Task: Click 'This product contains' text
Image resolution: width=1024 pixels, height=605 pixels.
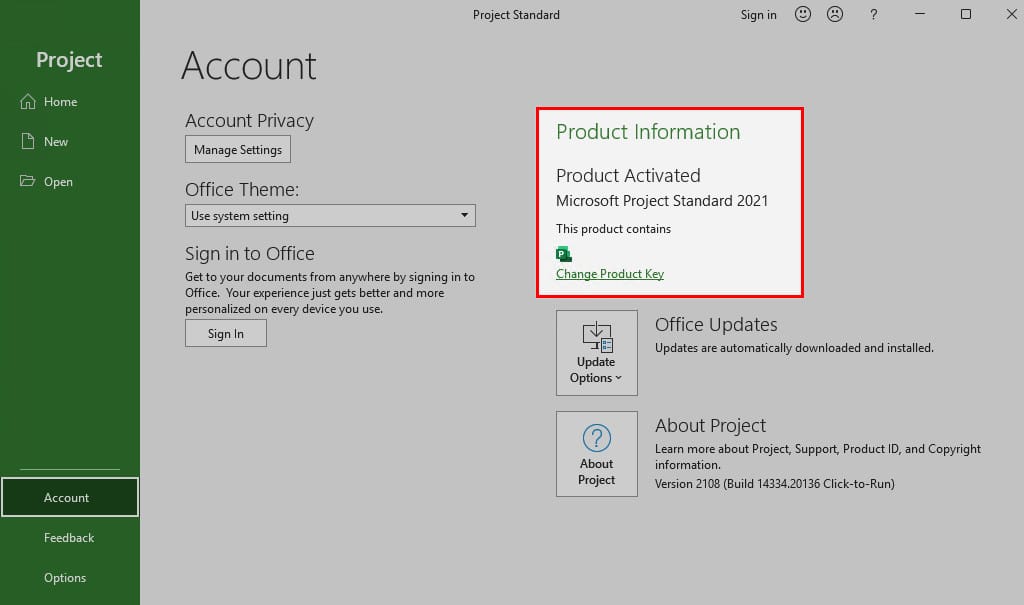Action: pyautogui.click(x=613, y=229)
